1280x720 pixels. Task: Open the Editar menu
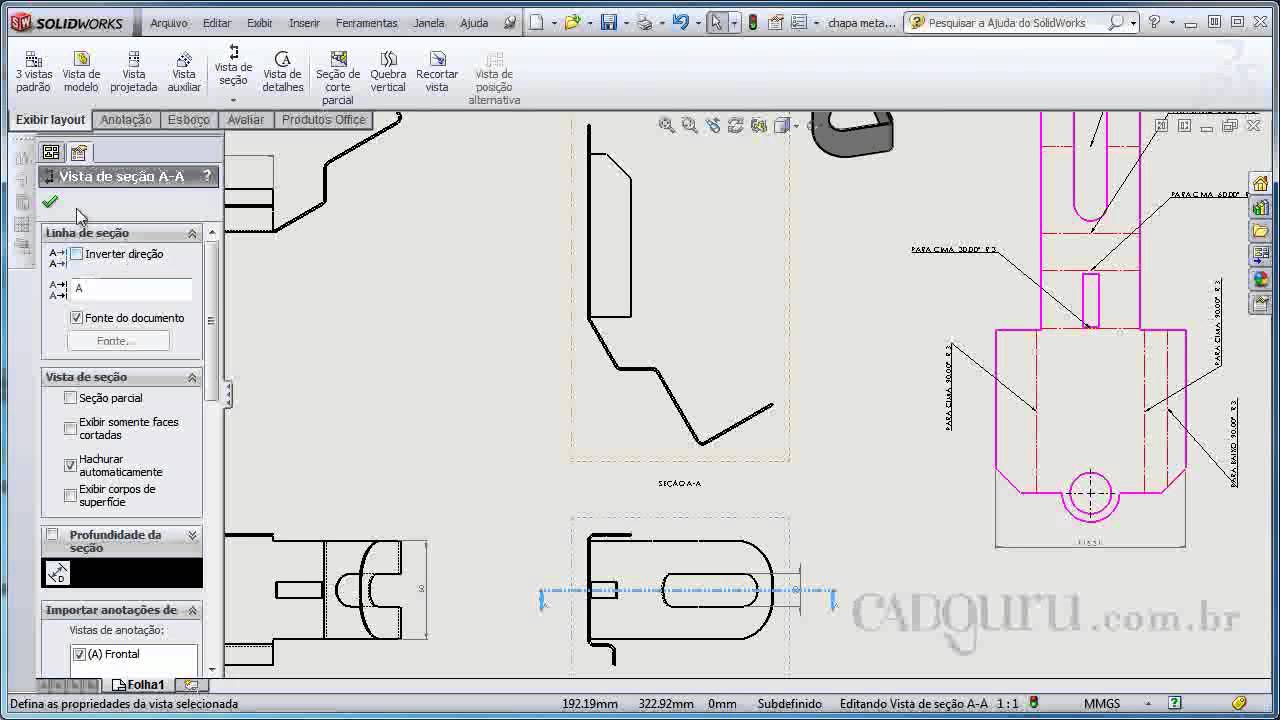pyautogui.click(x=217, y=23)
